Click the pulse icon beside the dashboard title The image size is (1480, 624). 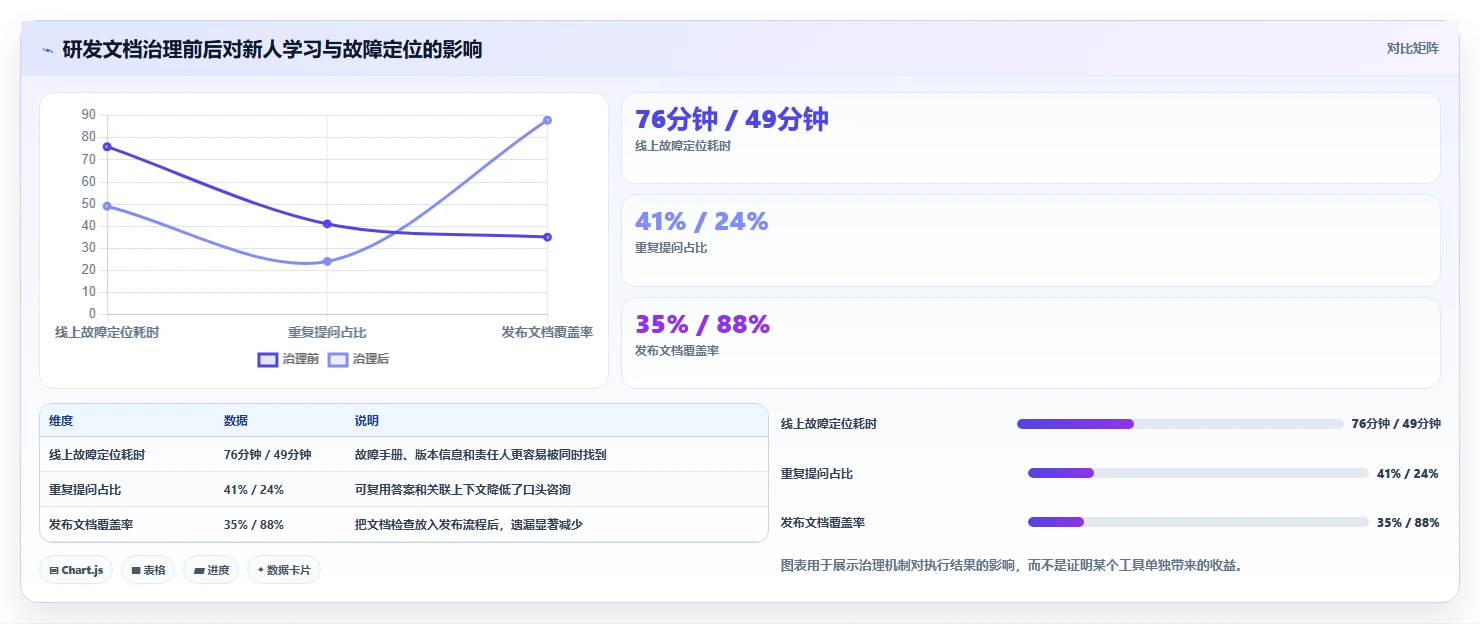tap(47, 50)
